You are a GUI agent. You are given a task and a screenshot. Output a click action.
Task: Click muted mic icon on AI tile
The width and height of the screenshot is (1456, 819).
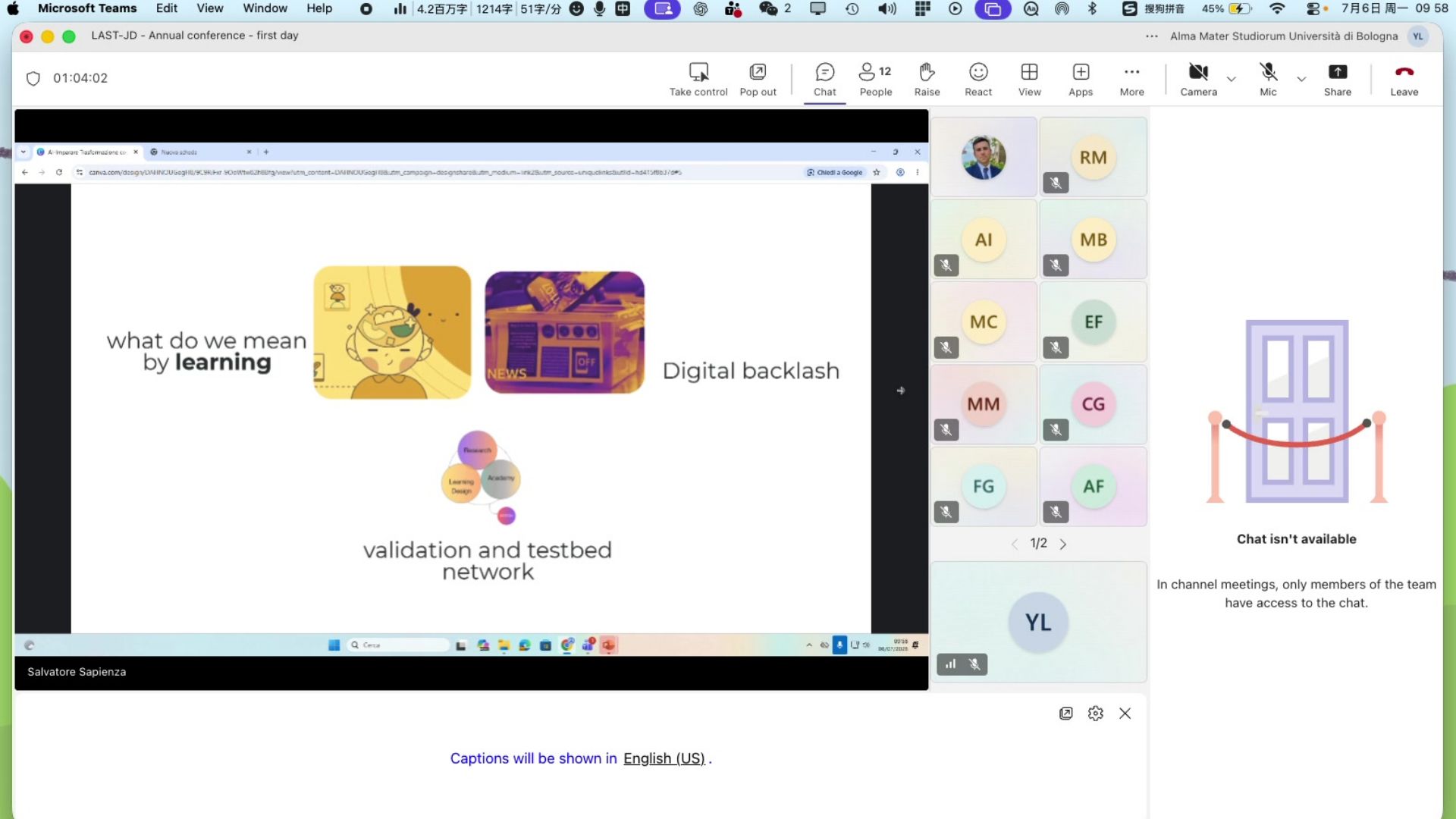pos(946,265)
